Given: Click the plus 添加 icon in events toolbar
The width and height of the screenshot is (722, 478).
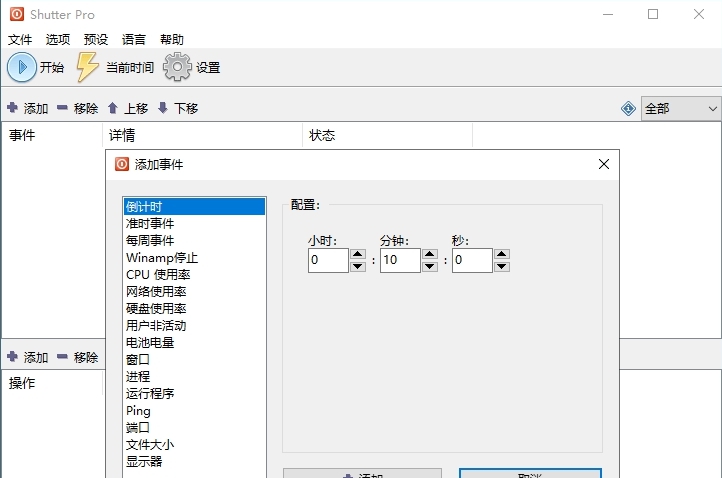Looking at the screenshot, I should 12,108.
